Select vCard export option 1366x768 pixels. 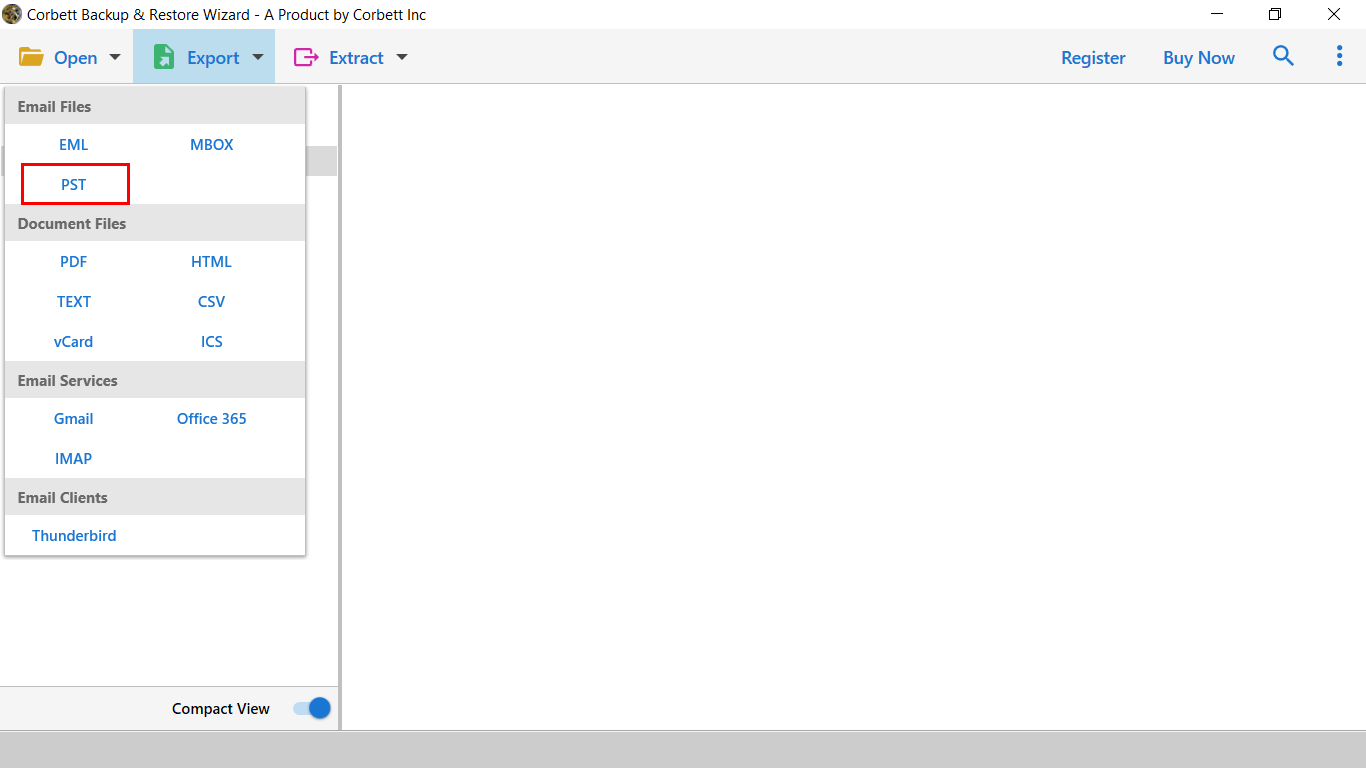74,342
